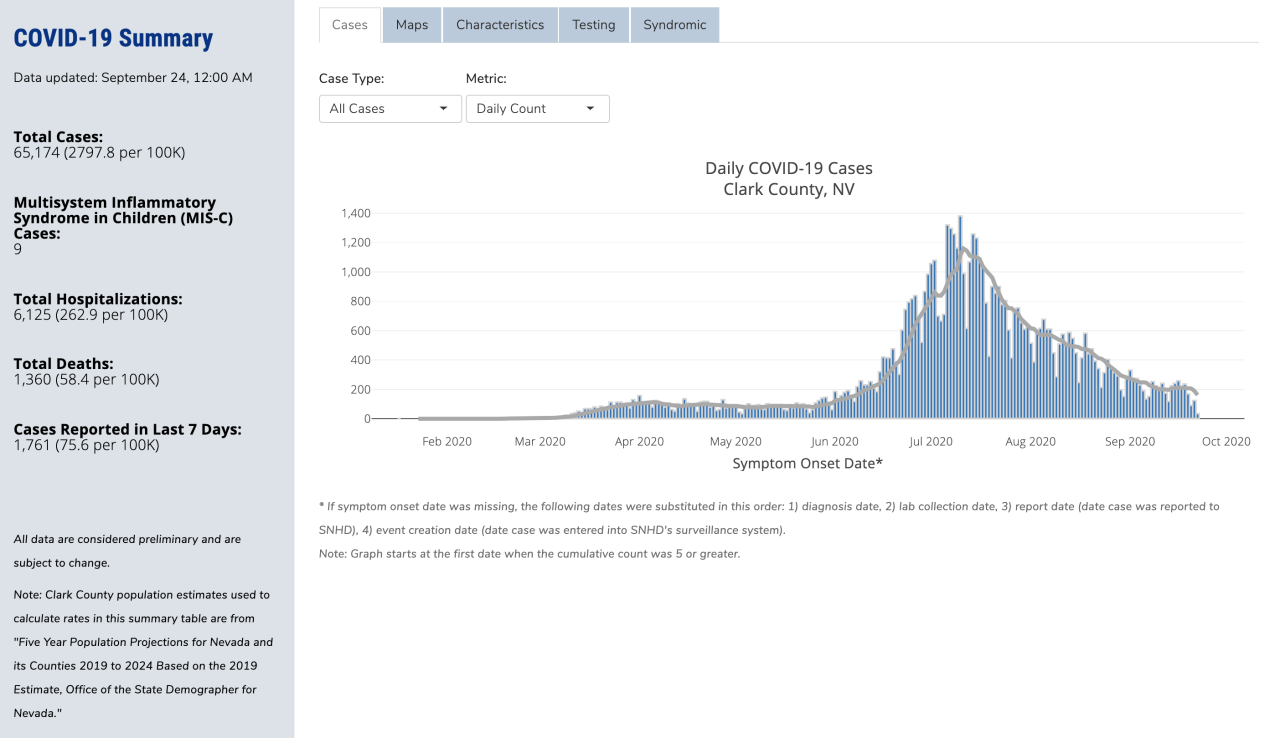Click the COVID-19 Summary heading

113,38
